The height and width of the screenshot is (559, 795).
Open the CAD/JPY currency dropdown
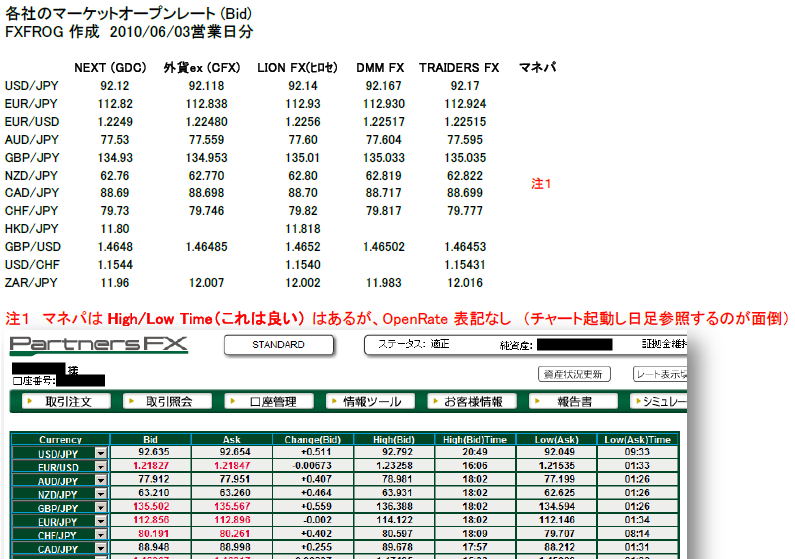point(101,548)
